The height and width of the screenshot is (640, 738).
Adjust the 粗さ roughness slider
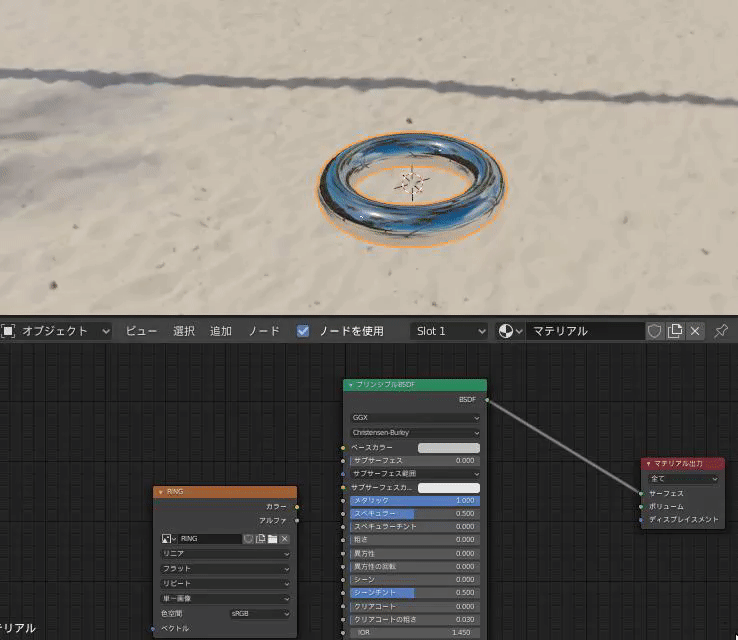(x=415, y=540)
